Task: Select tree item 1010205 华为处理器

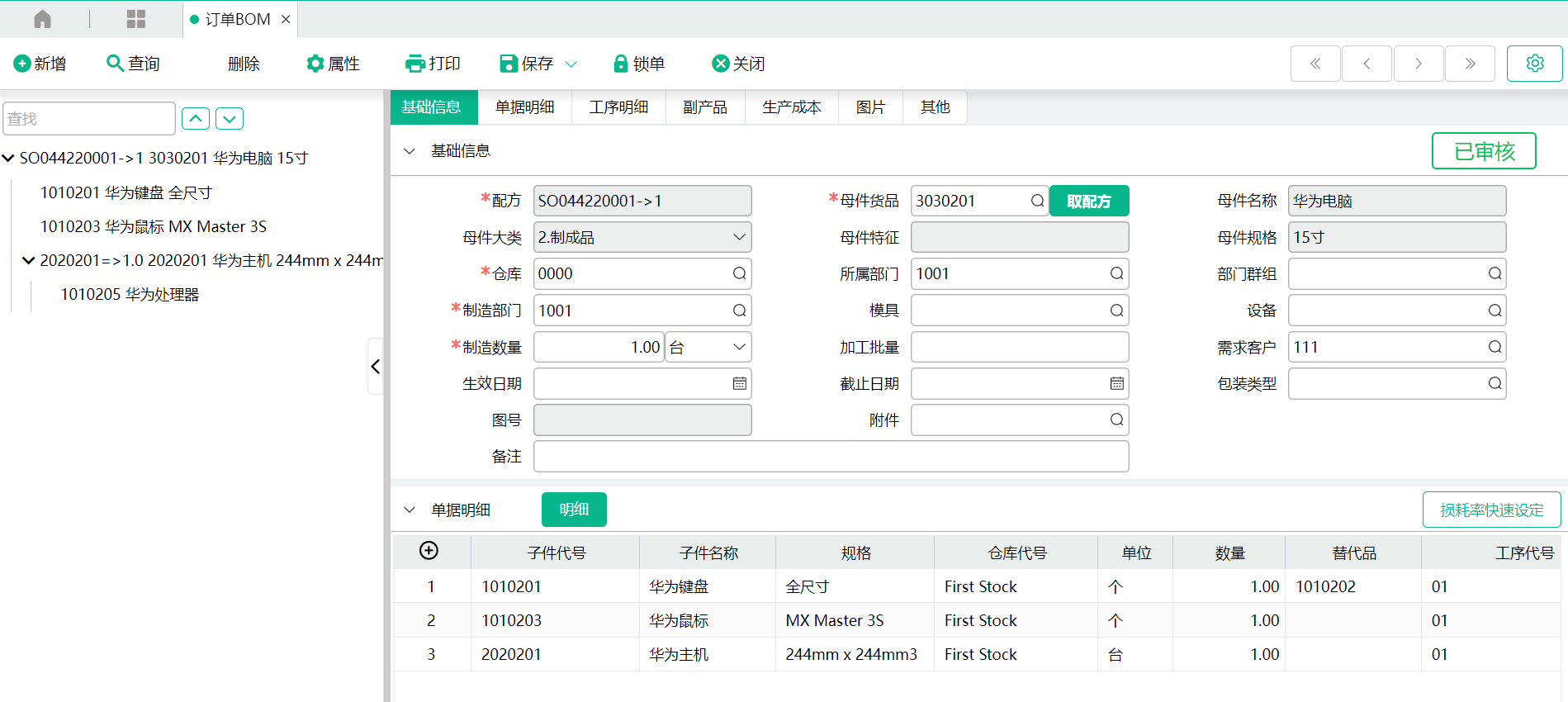Action: tap(130, 294)
